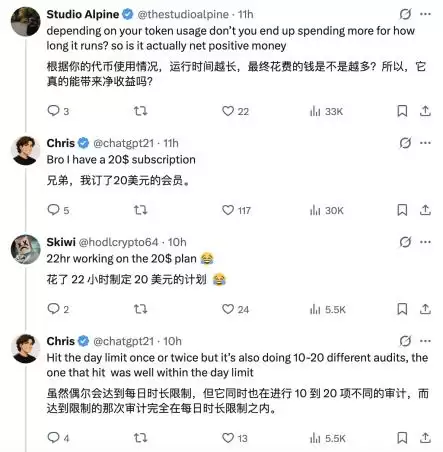Click Skiwi's profile avatar picture
This screenshot has height=452, width=443.
click(26, 249)
